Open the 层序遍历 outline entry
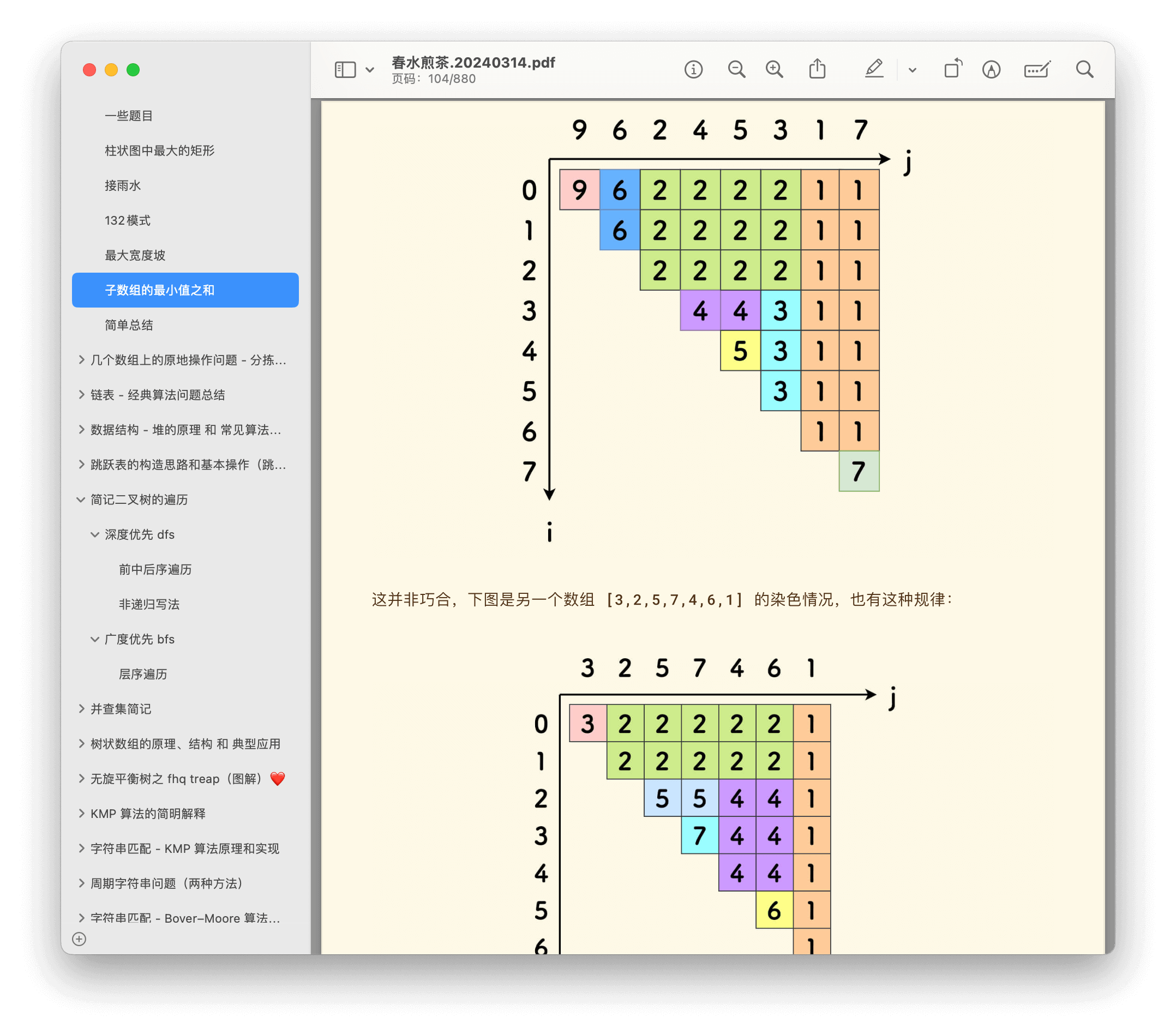Screen dimensions: 1176x1035 pyautogui.click(x=143, y=673)
